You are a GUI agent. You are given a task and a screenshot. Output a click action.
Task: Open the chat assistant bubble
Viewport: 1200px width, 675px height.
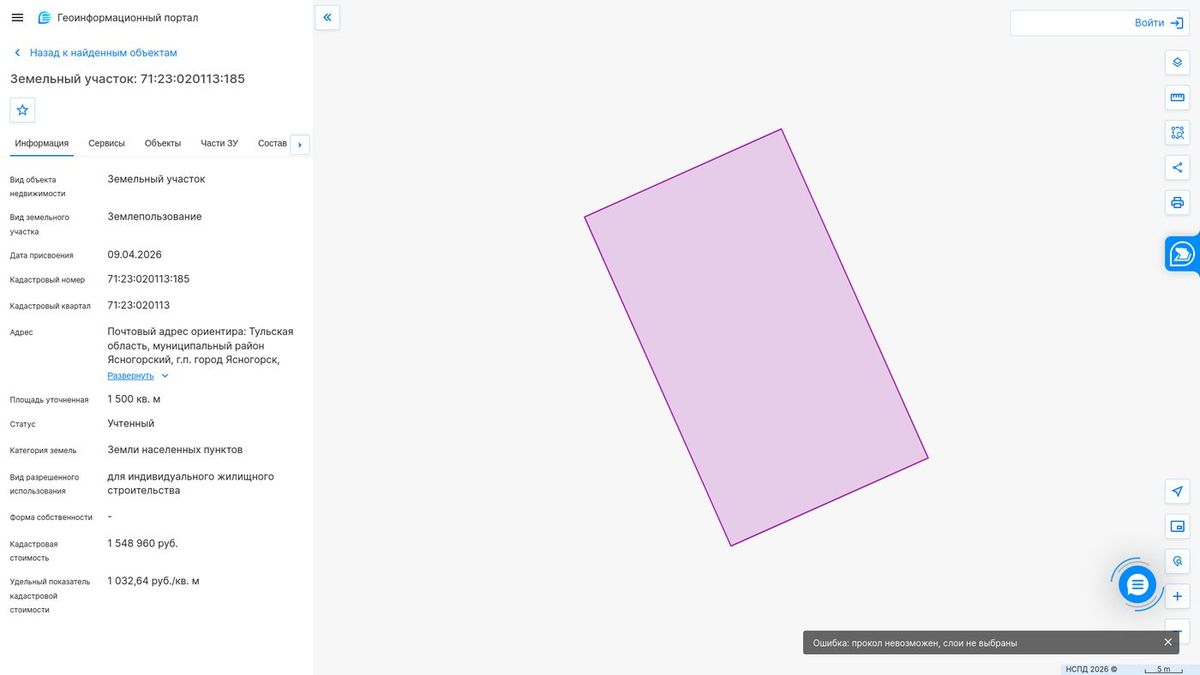(x=1137, y=585)
